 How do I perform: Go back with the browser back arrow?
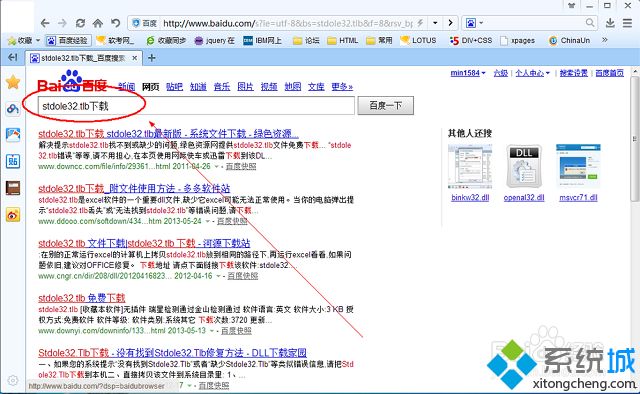(45, 23)
